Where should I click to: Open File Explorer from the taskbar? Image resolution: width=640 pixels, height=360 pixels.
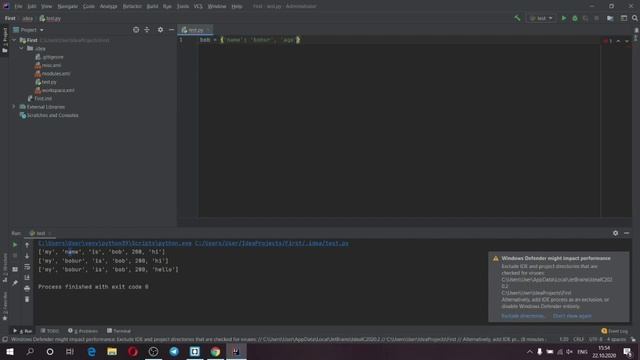[x=112, y=351]
